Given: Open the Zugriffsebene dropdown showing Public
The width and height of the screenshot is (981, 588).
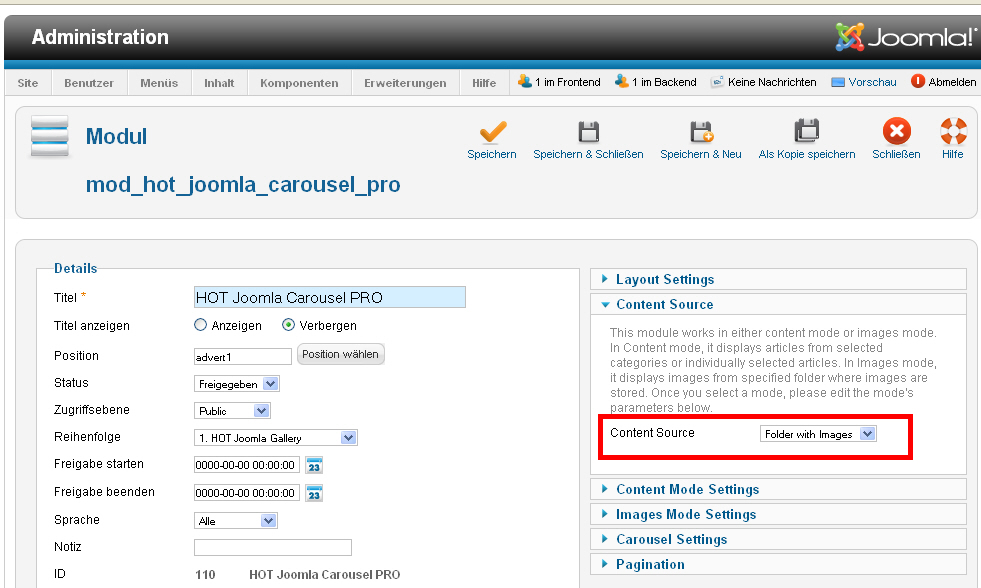Looking at the screenshot, I should tap(232, 411).
